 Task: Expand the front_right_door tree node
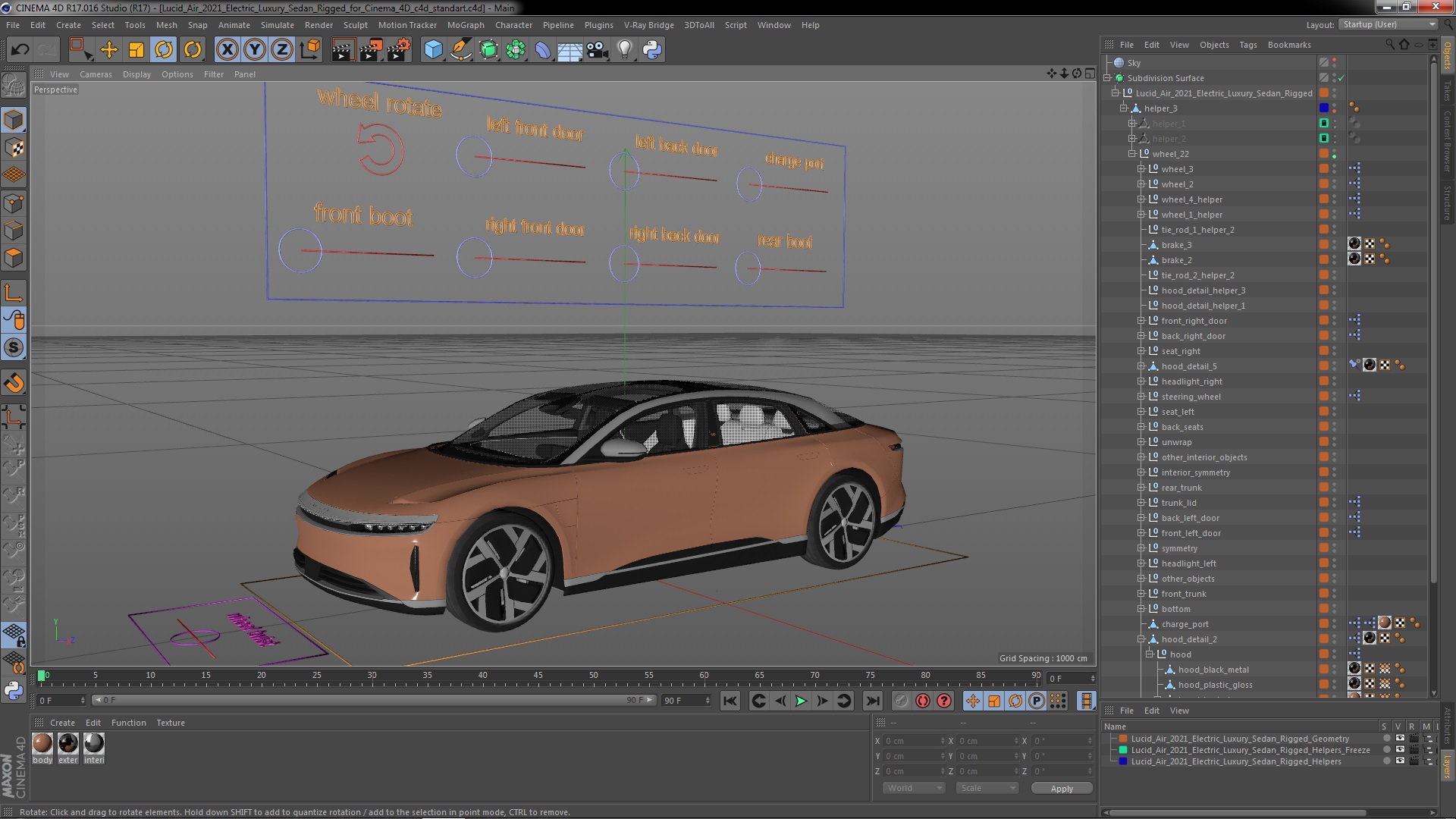coord(1141,321)
